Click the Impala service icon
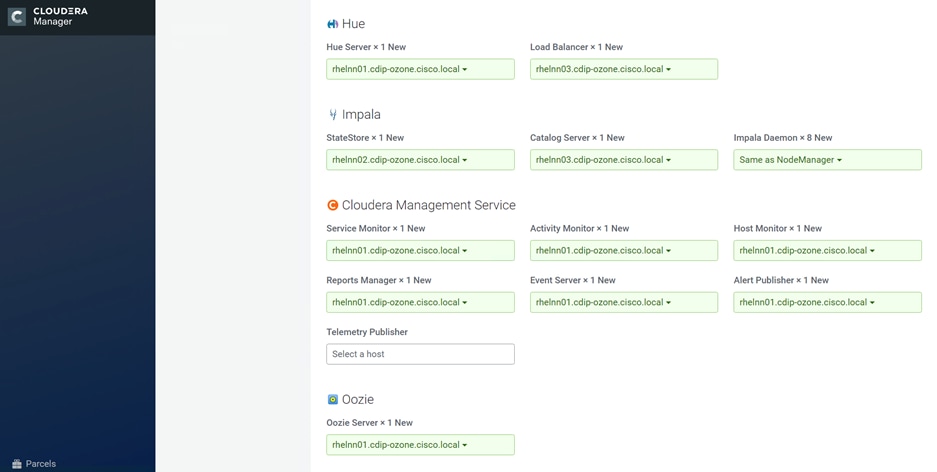937x472 pixels. click(333, 114)
